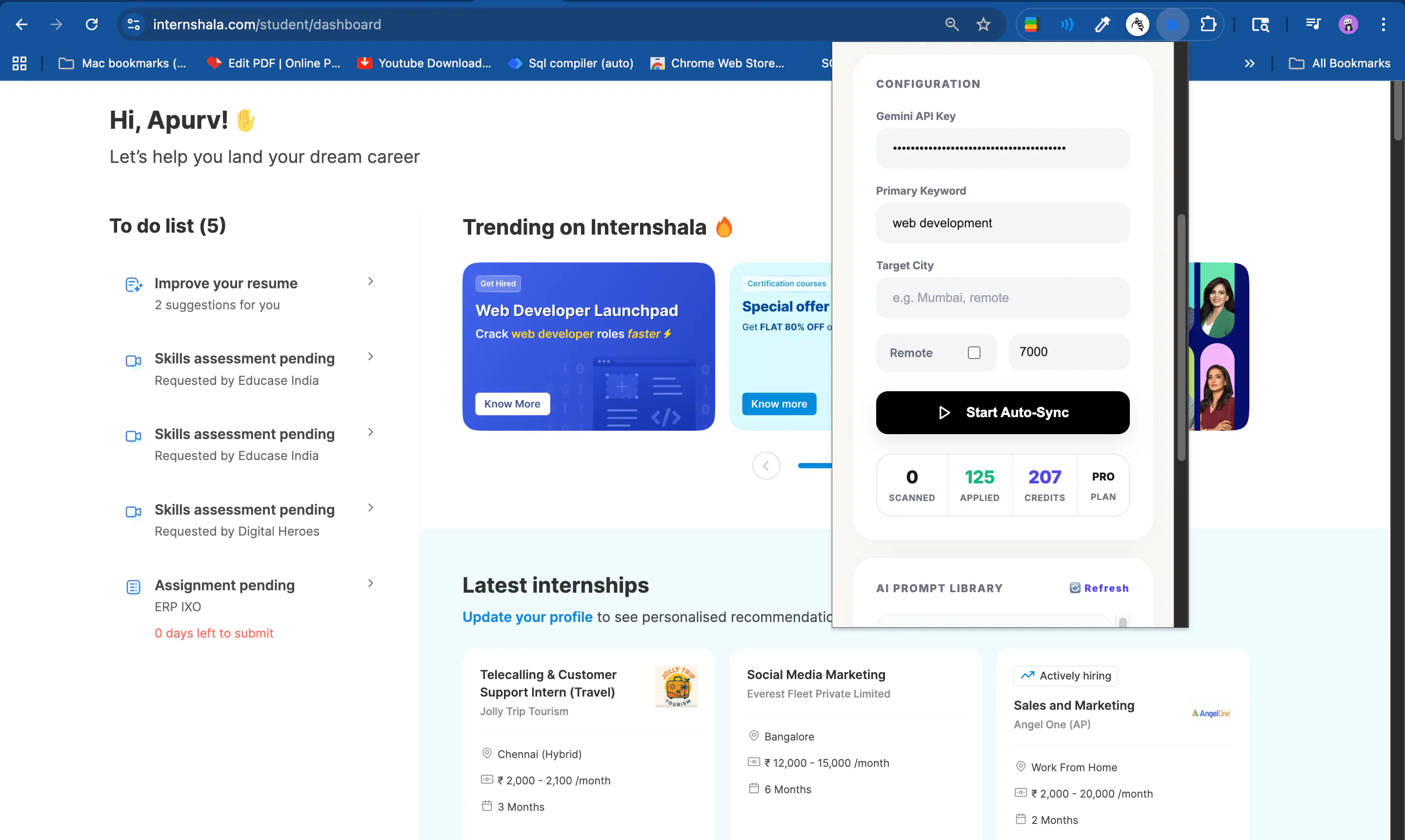Open the tab search side panel icon

[x=1260, y=24]
